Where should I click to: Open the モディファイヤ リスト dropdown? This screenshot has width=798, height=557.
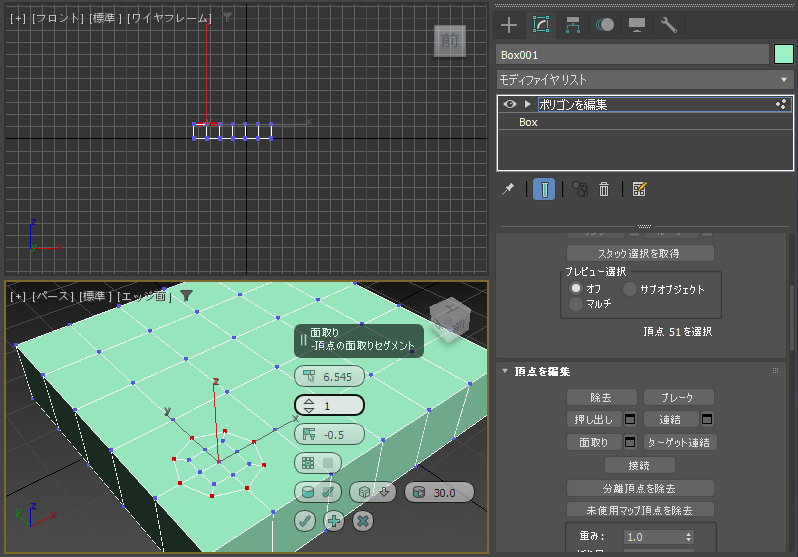pos(645,79)
